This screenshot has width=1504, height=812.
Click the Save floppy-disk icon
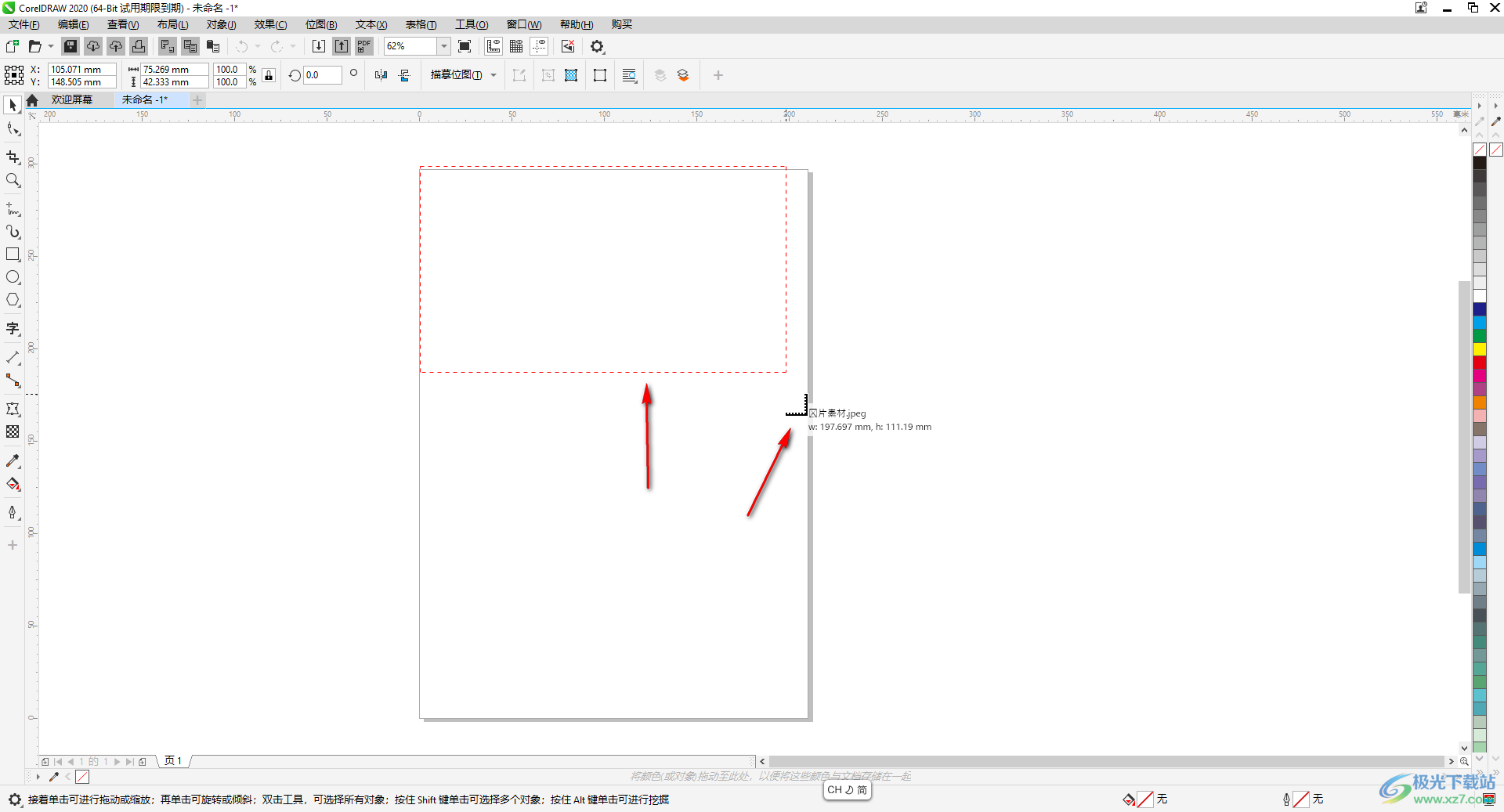pyautogui.click(x=70, y=46)
